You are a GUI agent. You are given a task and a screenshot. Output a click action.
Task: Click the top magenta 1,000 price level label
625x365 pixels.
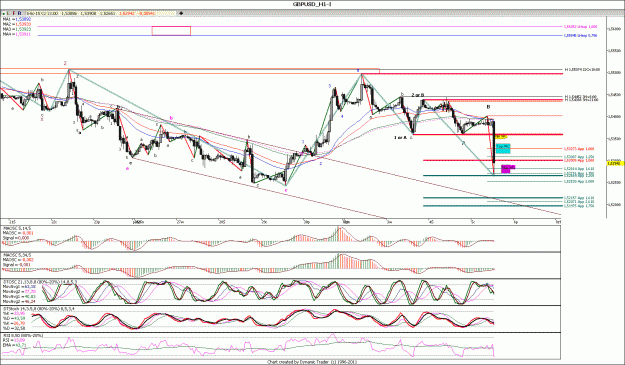pos(580,27)
